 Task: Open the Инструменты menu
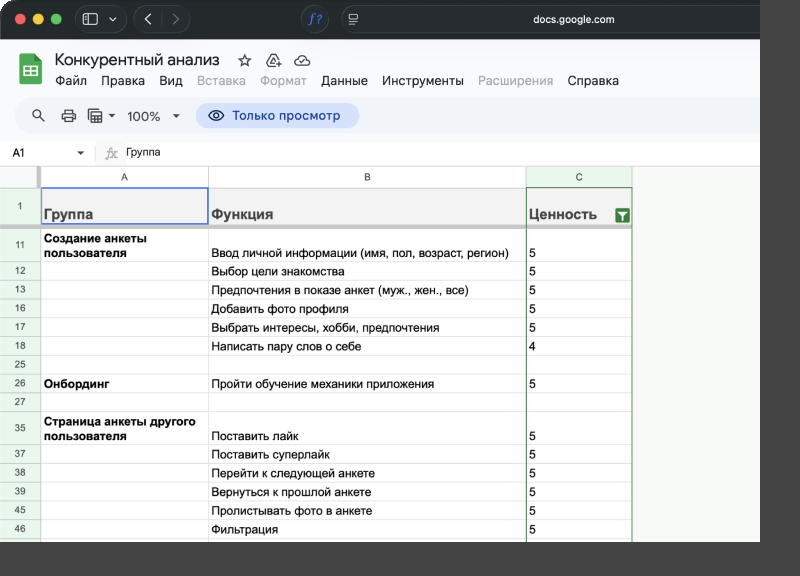point(423,81)
